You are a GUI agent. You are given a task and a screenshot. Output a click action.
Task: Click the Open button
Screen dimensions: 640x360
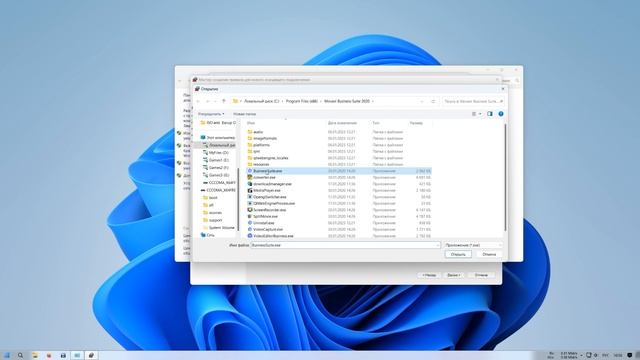(458, 254)
